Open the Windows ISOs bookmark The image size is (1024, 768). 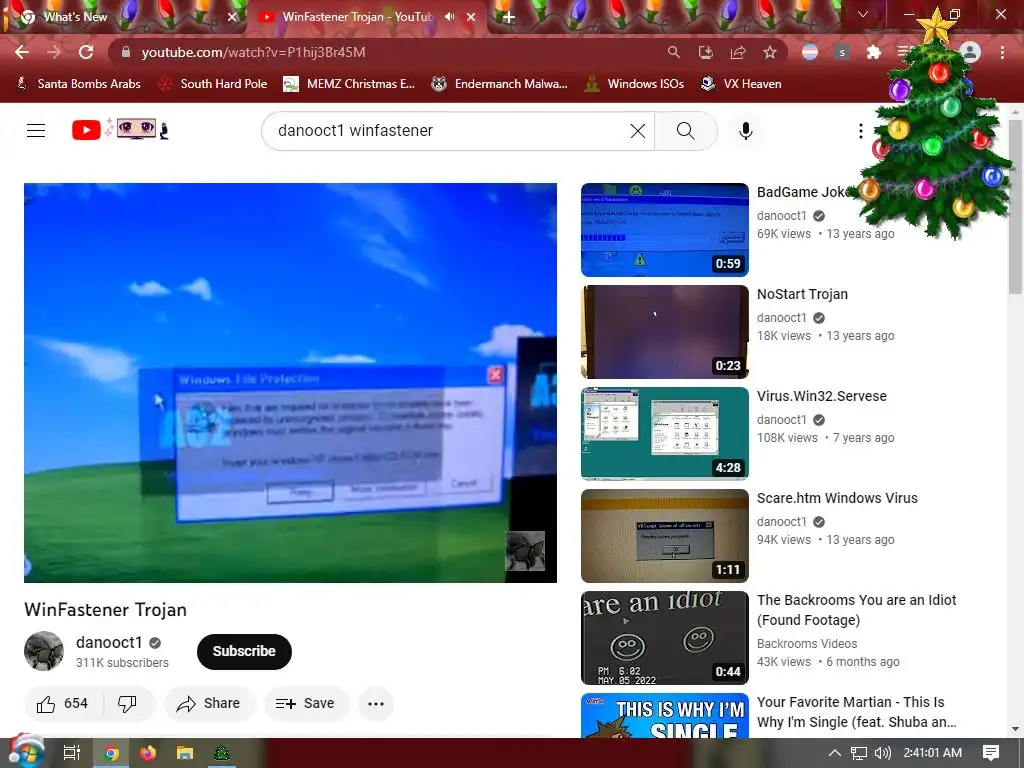[x=634, y=84]
